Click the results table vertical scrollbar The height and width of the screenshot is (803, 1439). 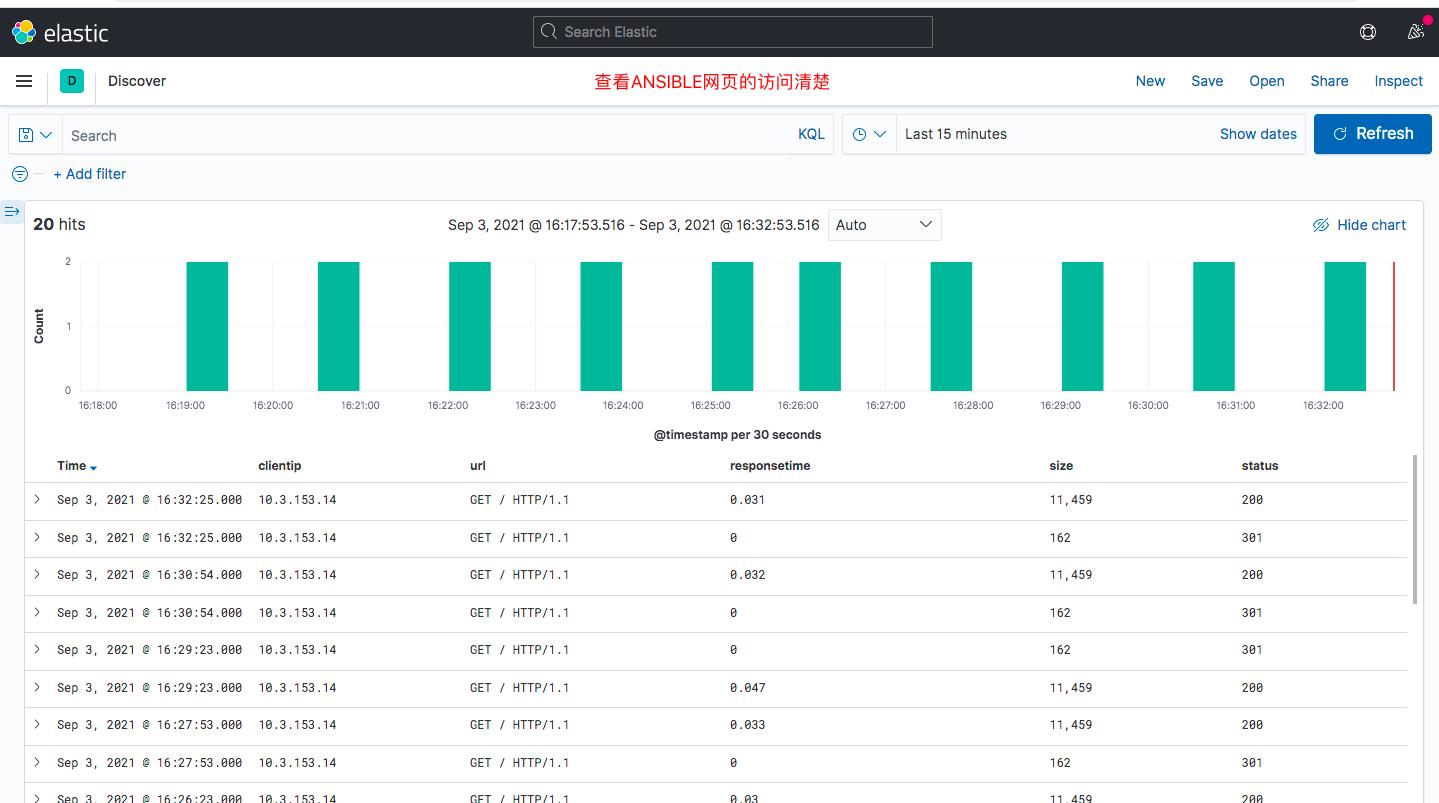(x=1415, y=529)
